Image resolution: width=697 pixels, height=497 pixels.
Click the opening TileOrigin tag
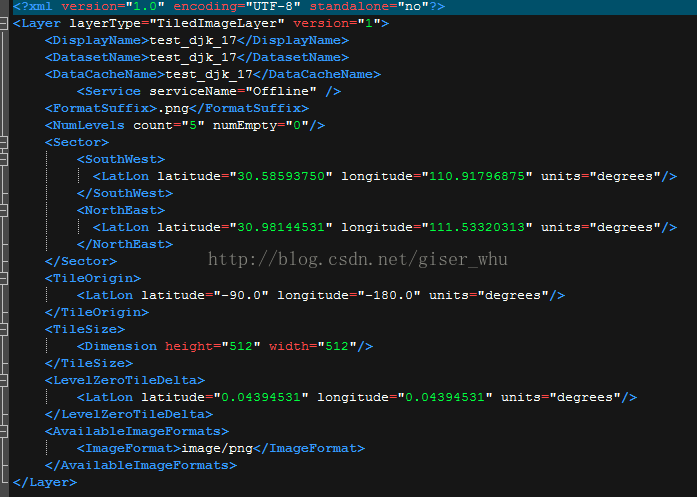[93, 279]
